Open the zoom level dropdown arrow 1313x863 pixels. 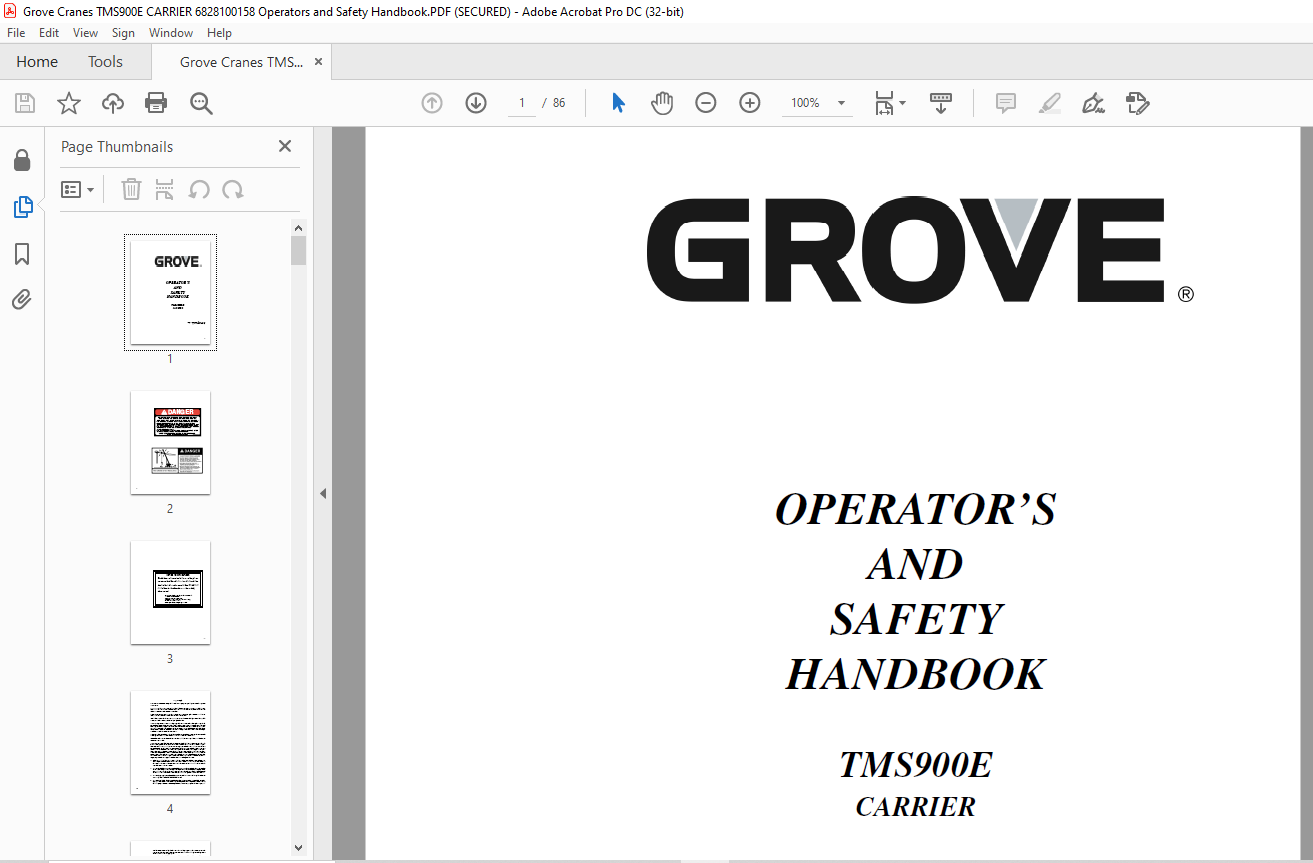(841, 103)
